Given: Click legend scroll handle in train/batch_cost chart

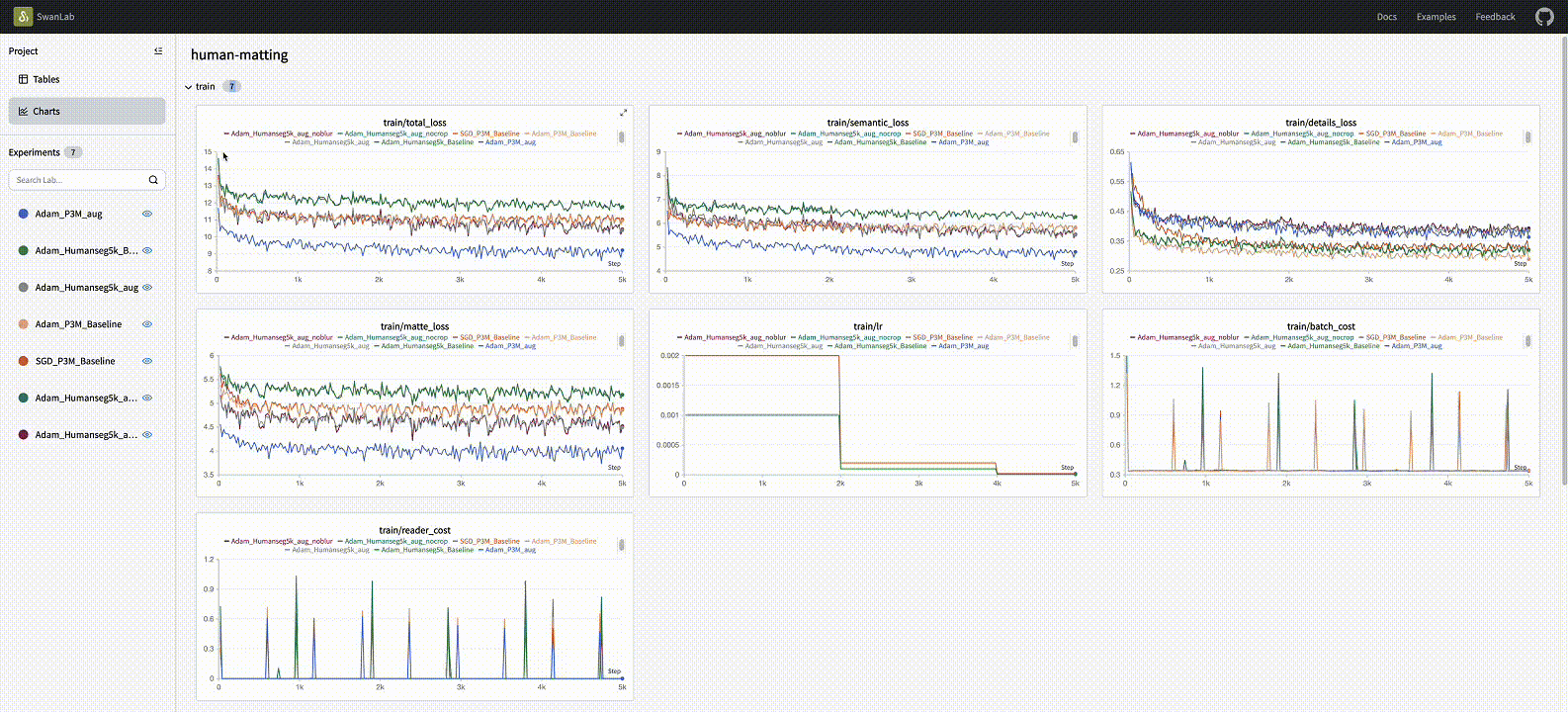Looking at the screenshot, I should click(x=1527, y=341).
